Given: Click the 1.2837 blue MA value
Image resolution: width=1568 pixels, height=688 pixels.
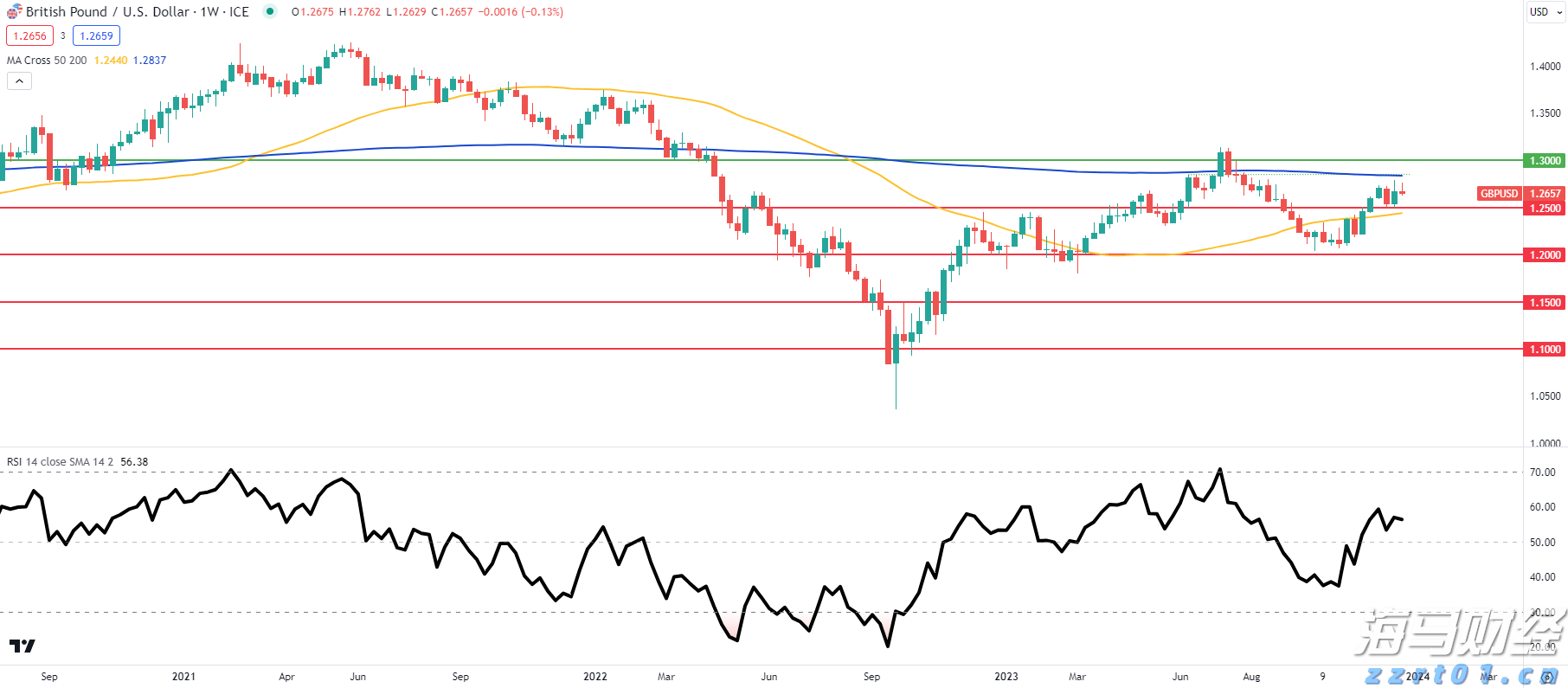Looking at the screenshot, I should pos(150,61).
